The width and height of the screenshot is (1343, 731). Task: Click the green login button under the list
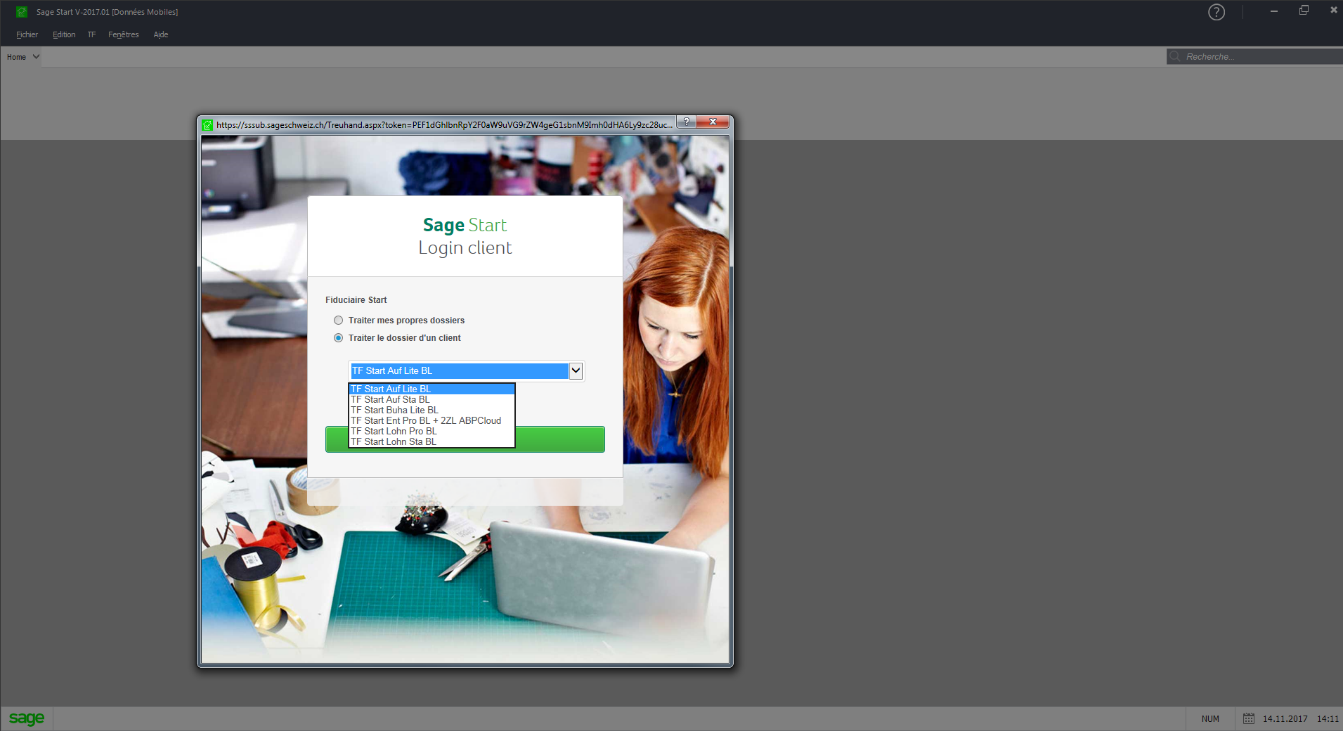pos(465,439)
